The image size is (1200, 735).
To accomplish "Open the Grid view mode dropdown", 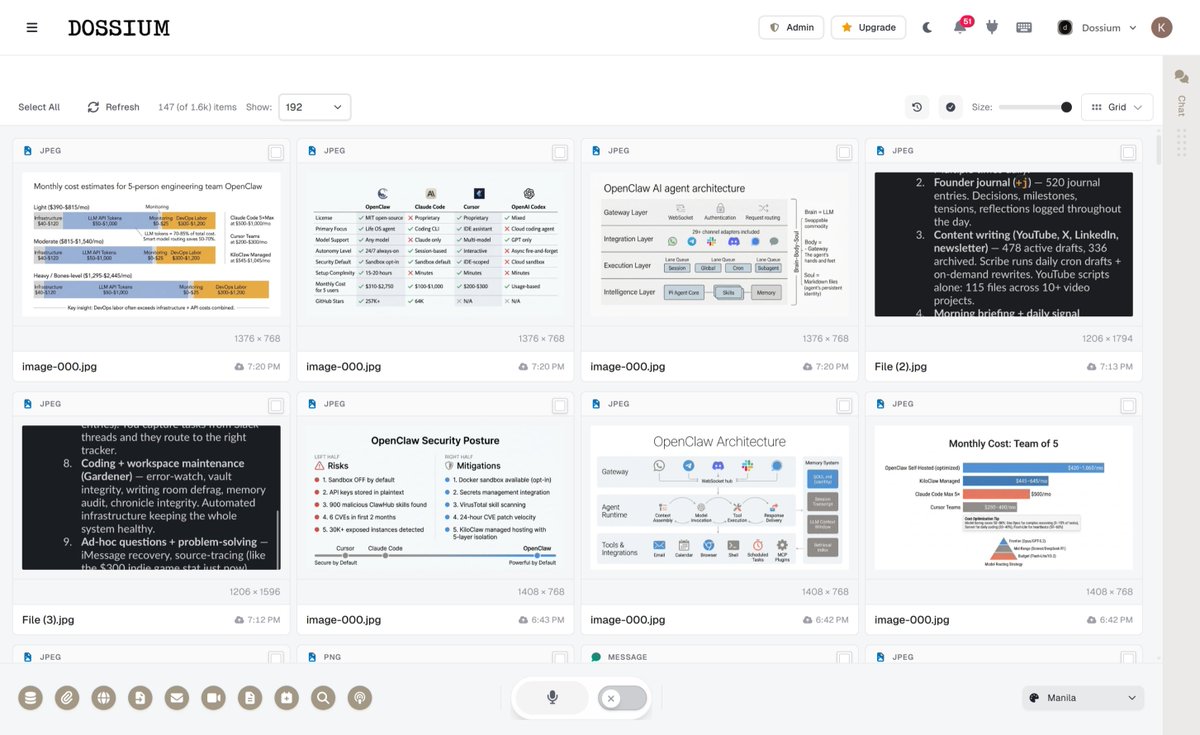I will pos(1117,107).
